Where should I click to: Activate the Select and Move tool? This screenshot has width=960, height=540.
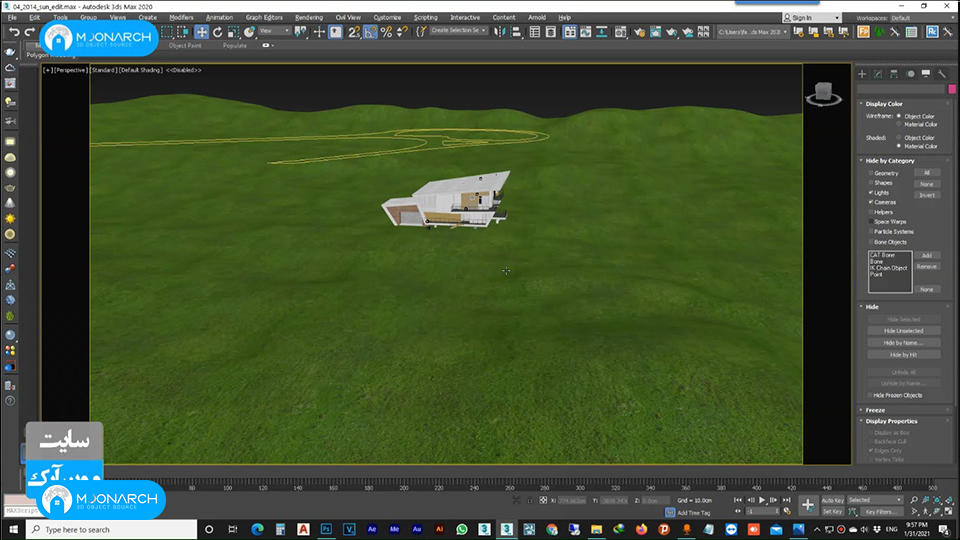click(201, 32)
